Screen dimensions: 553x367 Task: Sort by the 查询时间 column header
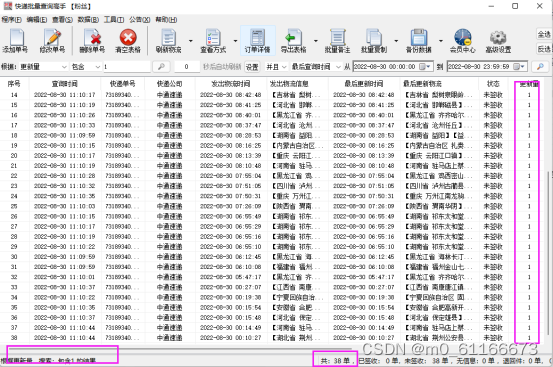click(x=65, y=84)
